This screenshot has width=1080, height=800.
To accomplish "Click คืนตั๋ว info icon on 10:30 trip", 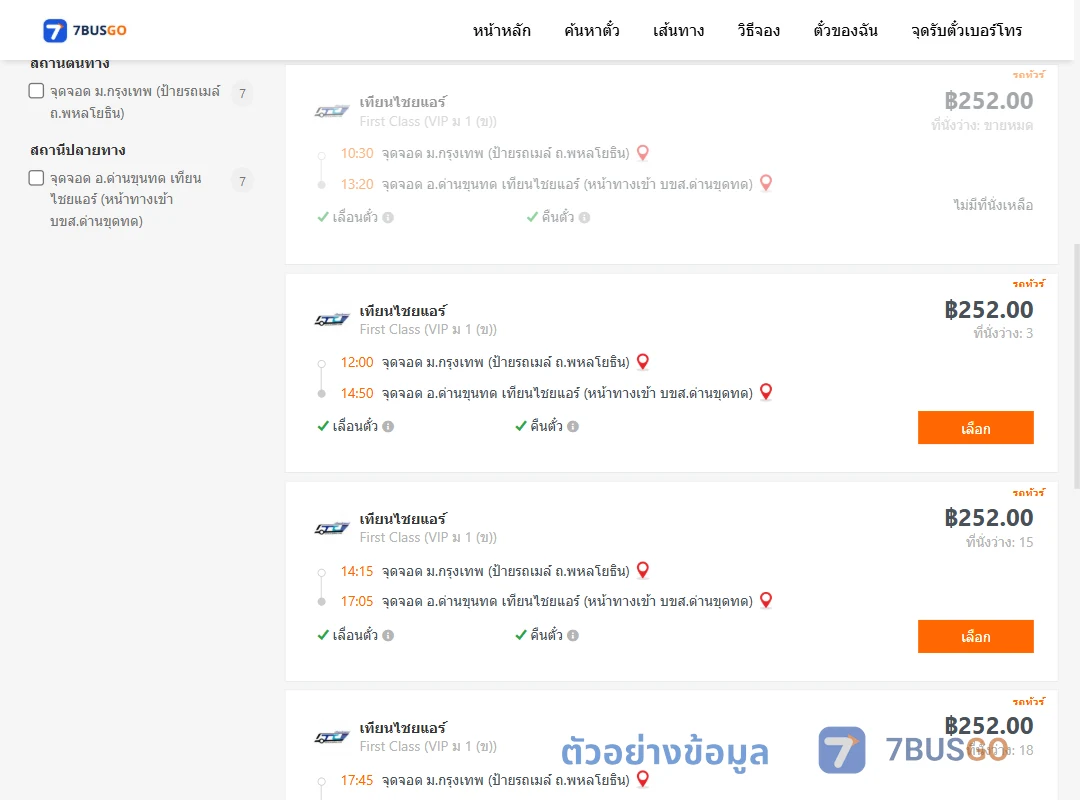I will coord(585,218).
